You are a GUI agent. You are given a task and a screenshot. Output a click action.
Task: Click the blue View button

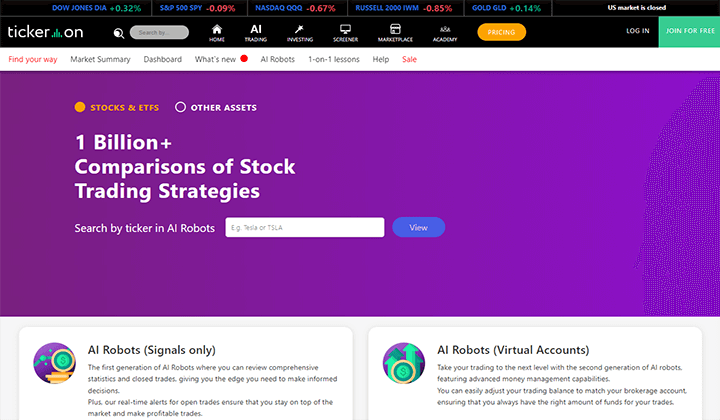click(418, 227)
